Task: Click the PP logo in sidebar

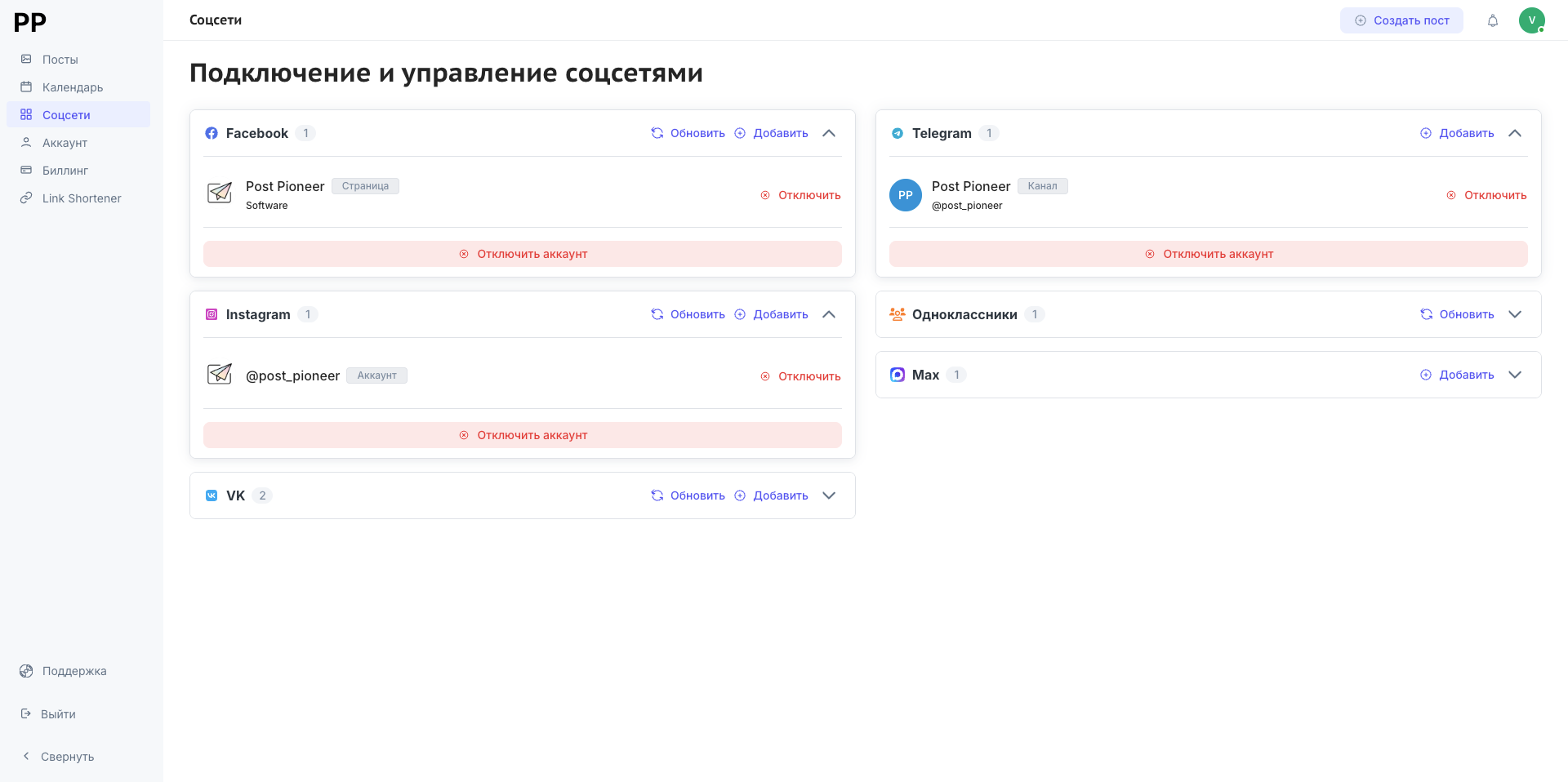Action: [30, 22]
